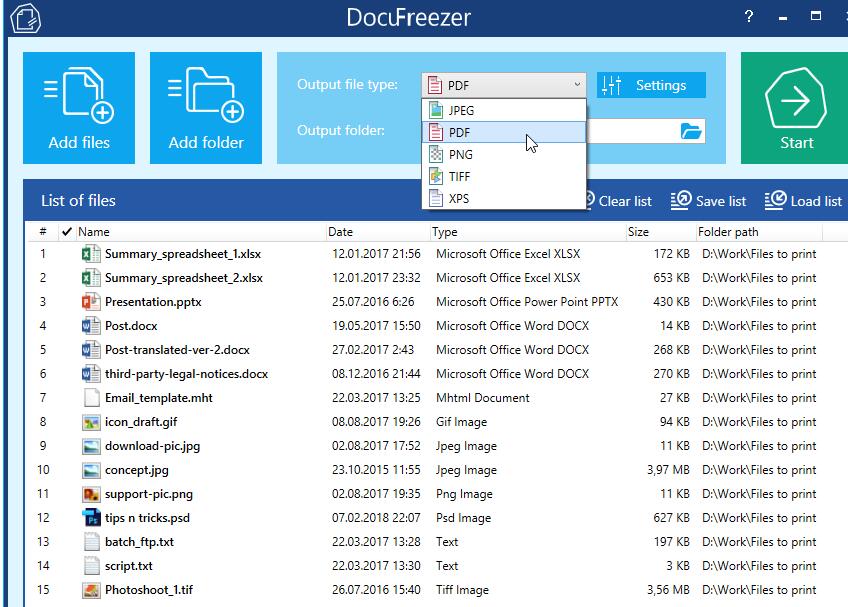Screen dimensions: 848x607
Task: Choose PDF from the output type list
Action: [x=504, y=133]
